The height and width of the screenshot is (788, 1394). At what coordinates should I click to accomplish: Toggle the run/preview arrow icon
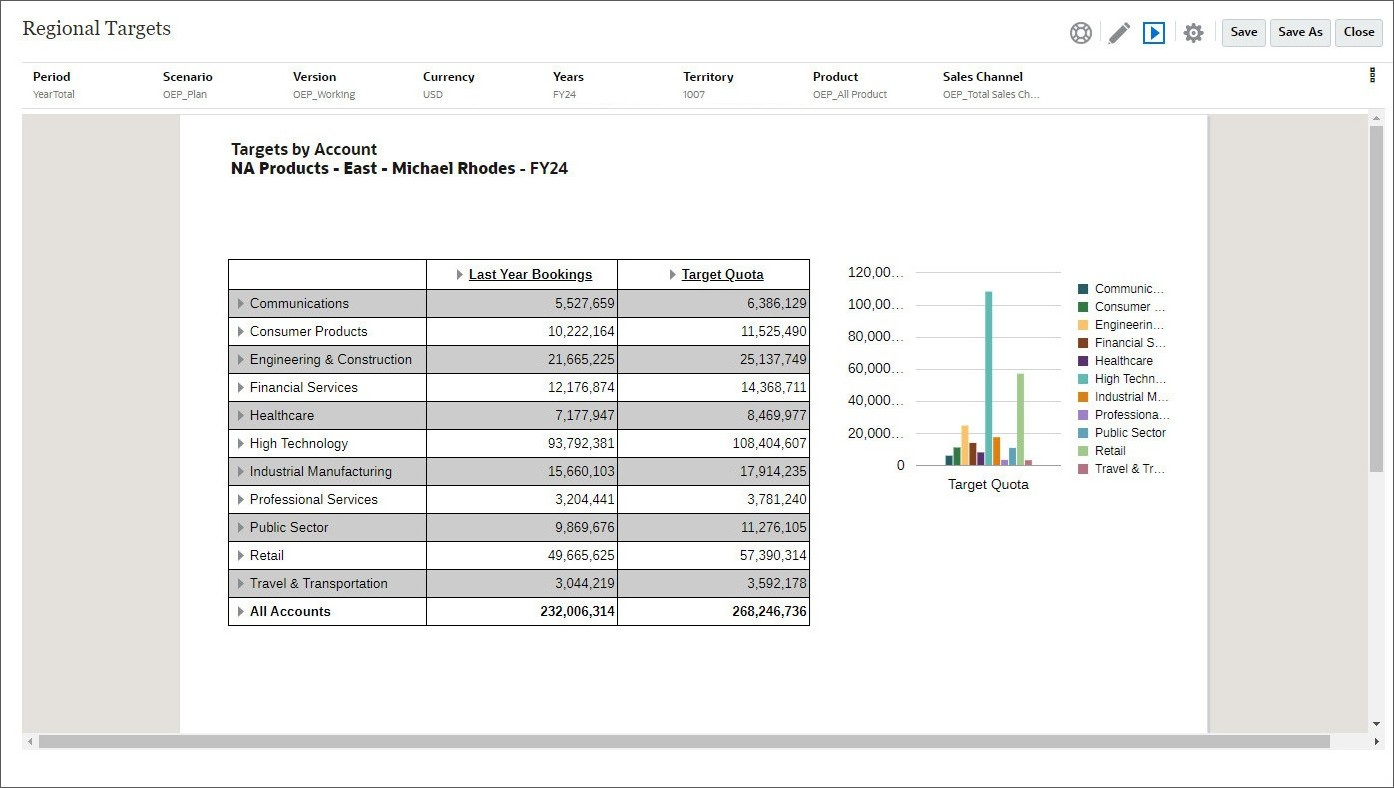pos(1155,32)
